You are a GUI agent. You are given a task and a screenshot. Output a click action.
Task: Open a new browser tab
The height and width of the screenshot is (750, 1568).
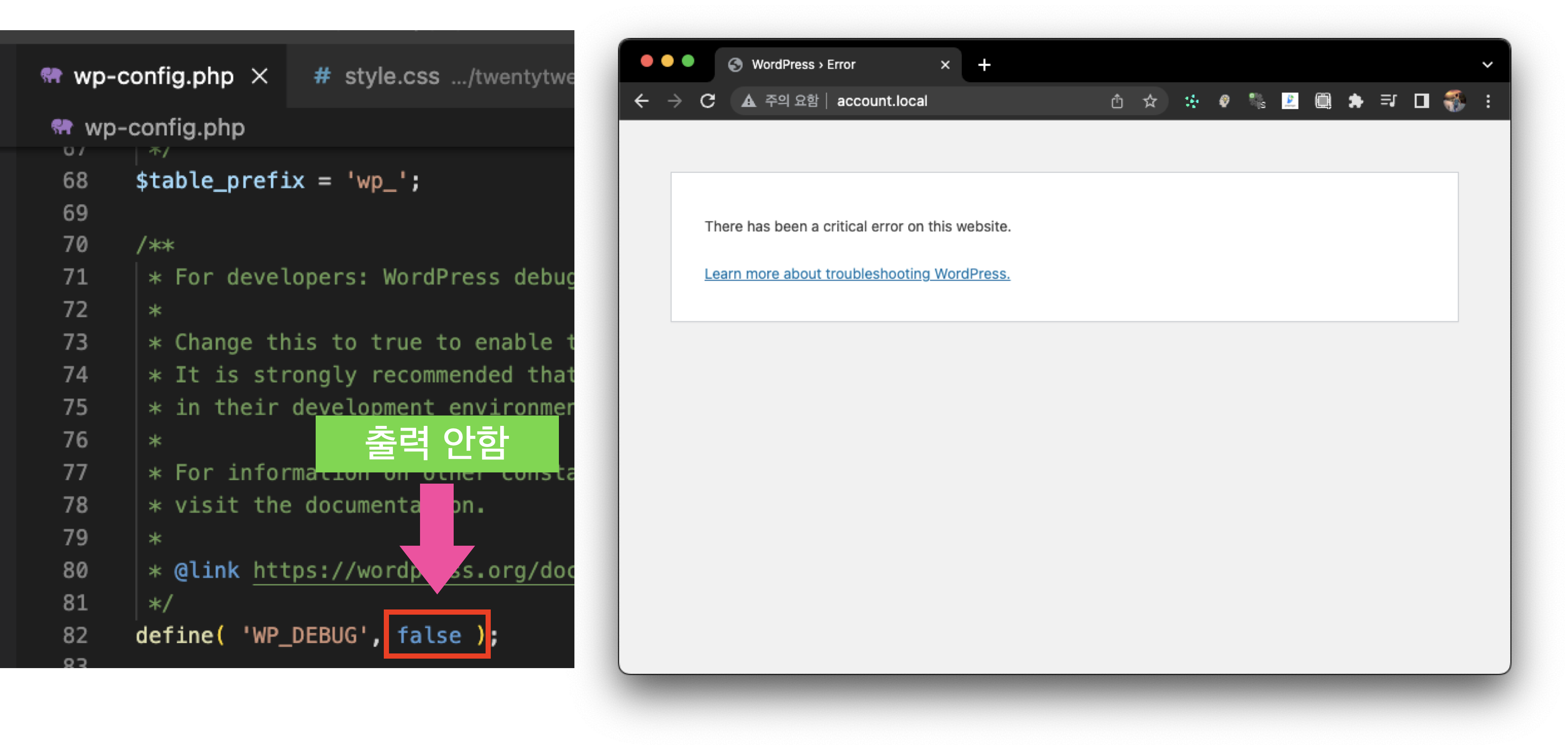[x=984, y=65]
